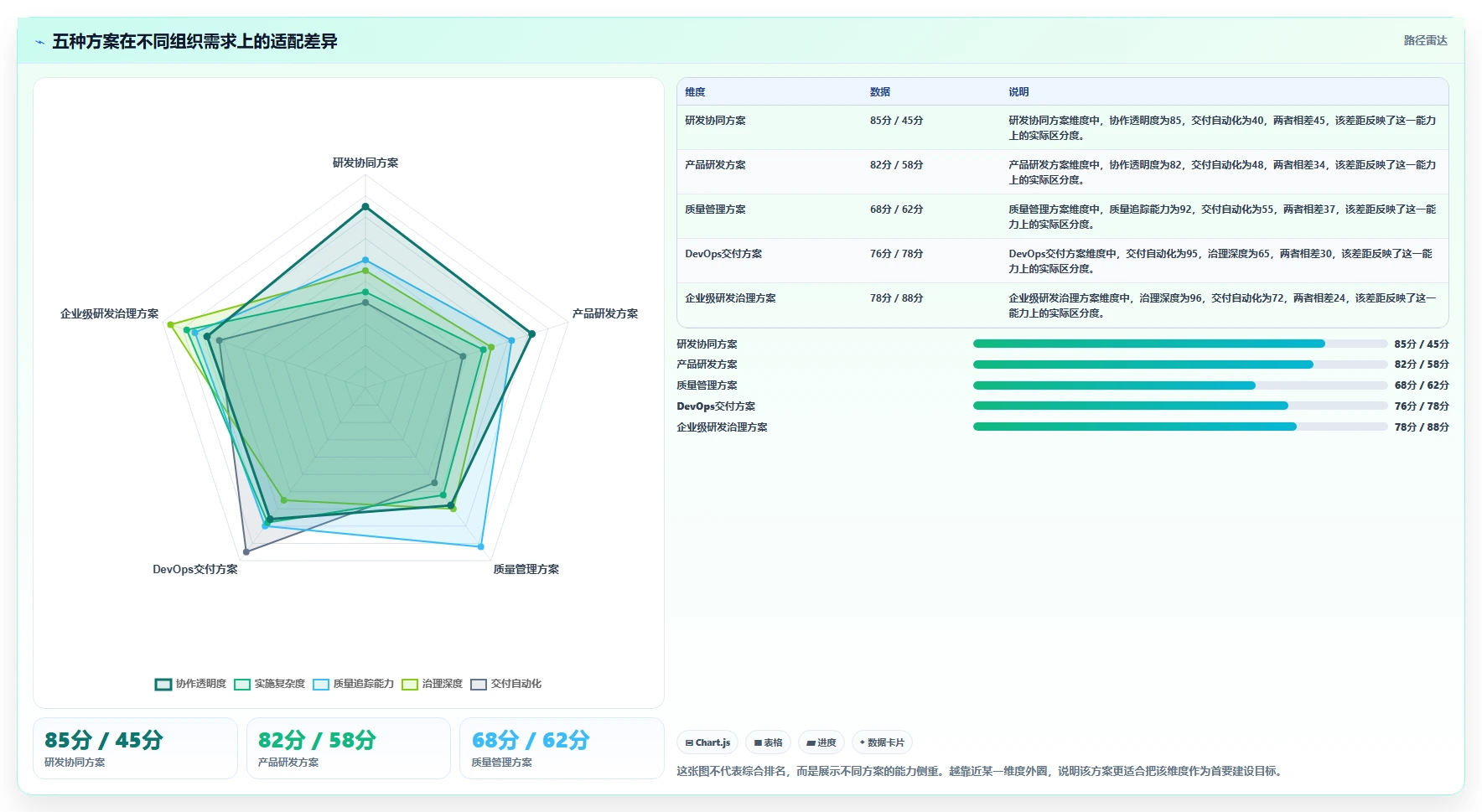Click progress value 76分 / 78分
This screenshot has height=812, width=1482.
tap(1422, 406)
